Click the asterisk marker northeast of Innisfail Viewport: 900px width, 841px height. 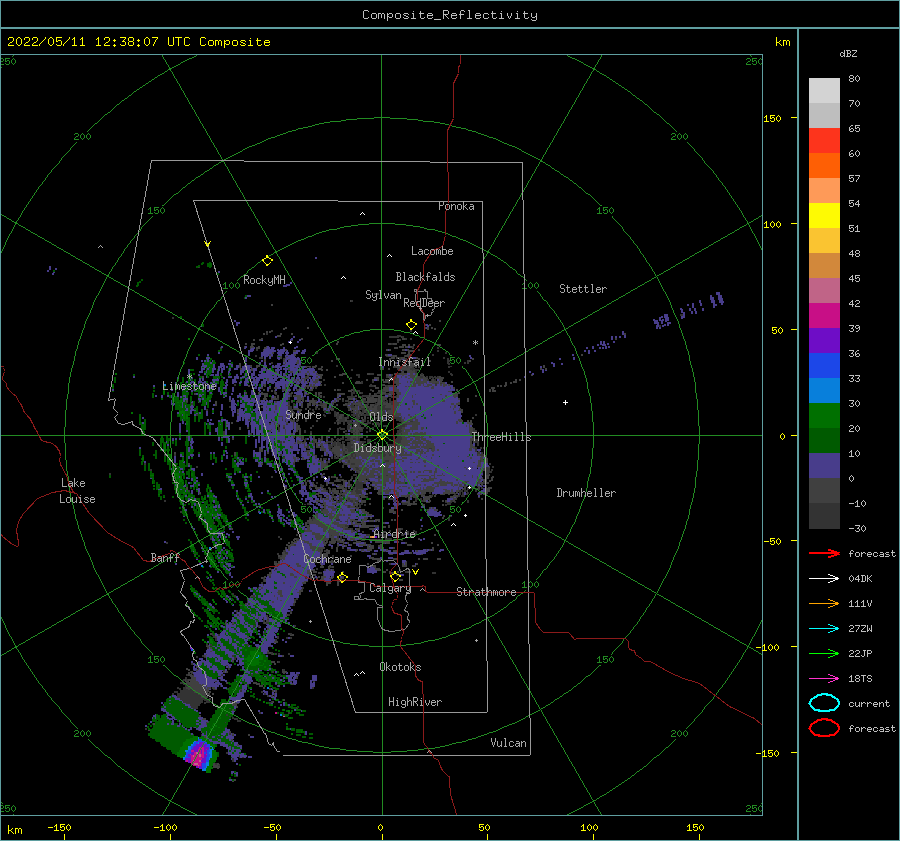click(475, 343)
